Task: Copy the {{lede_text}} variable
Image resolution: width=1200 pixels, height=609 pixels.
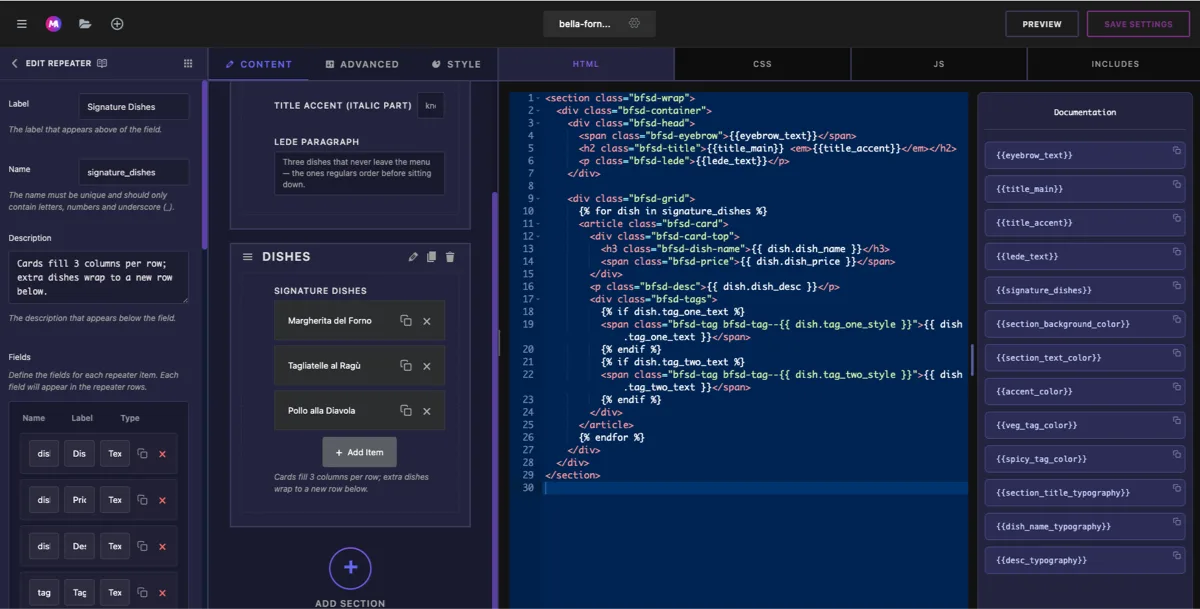Action: tap(1177, 251)
